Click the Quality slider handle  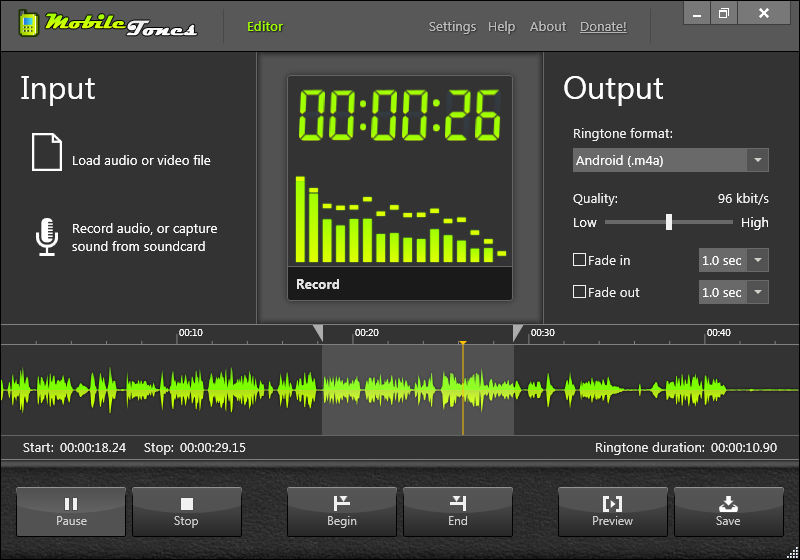tap(669, 222)
